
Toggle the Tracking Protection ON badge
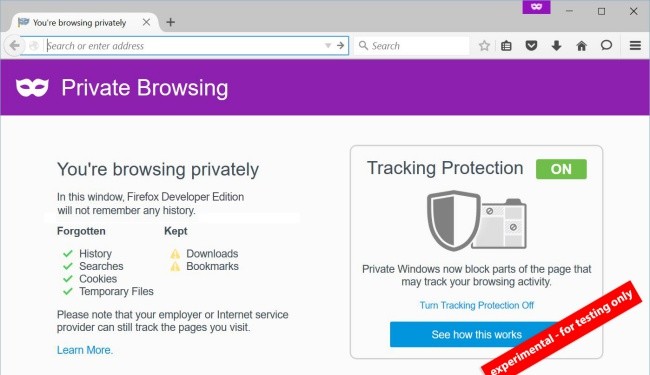pyautogui.click(x=561, y=169)
